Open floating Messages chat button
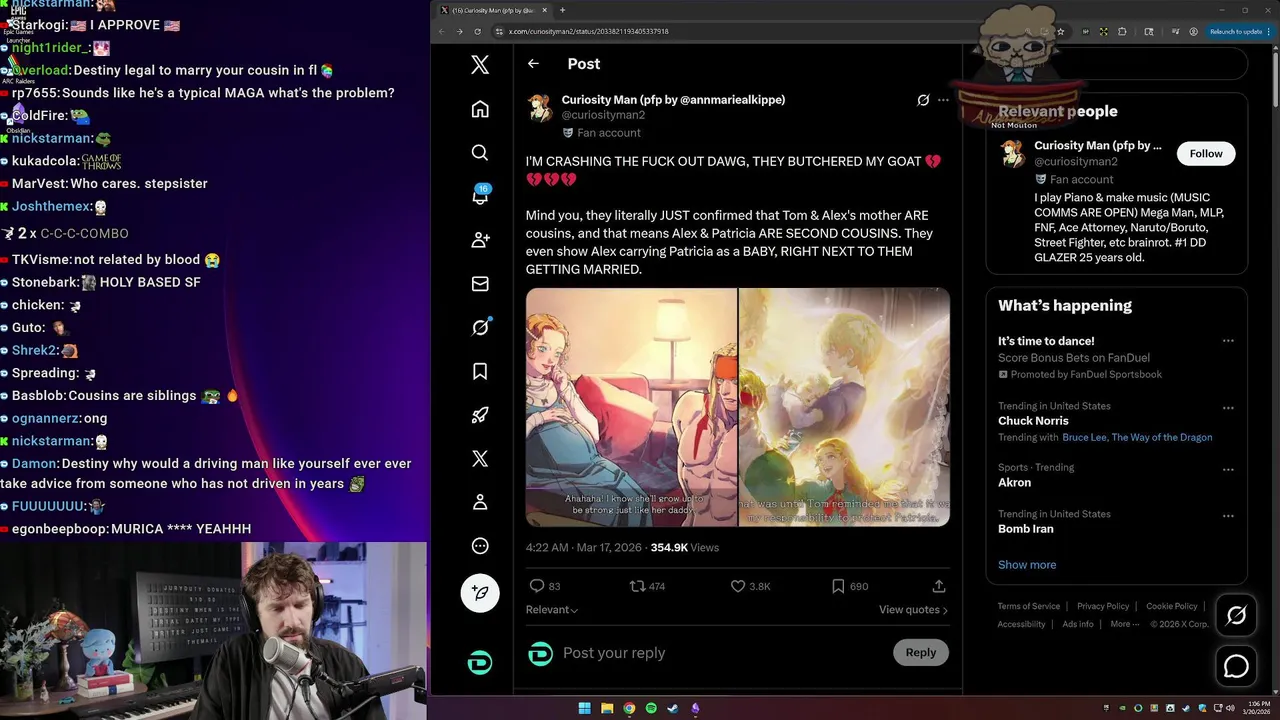Image resolution: width=1280 pixels, height=720 pixels. click(1236, 666)
